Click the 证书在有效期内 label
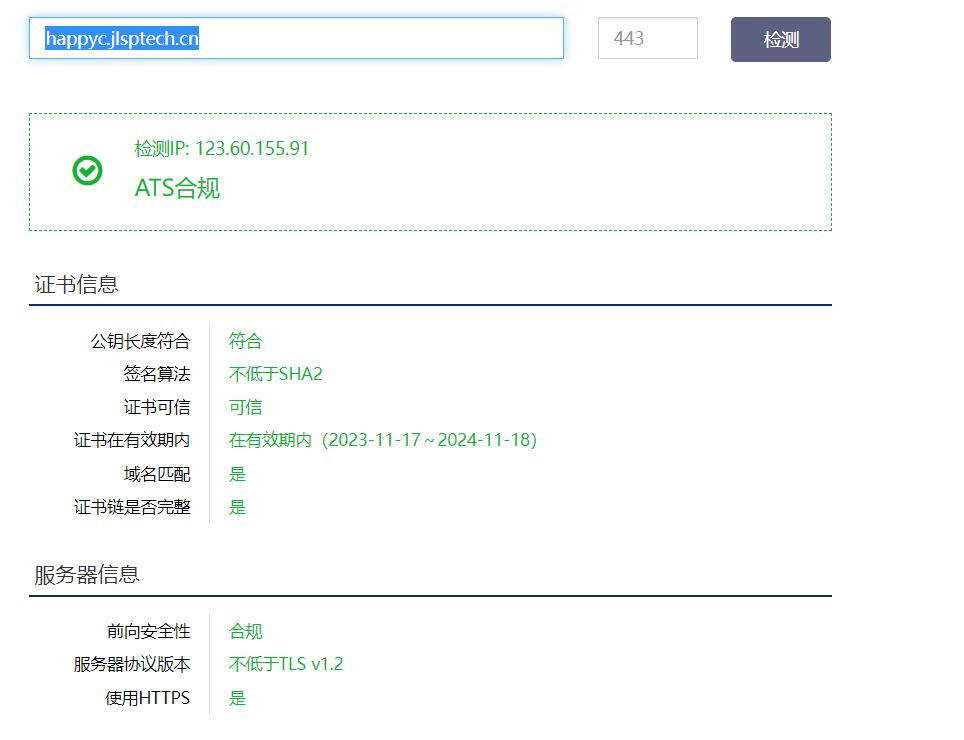Image resolution: width=964 pixels, height=740 pixels. click(132, 440)
